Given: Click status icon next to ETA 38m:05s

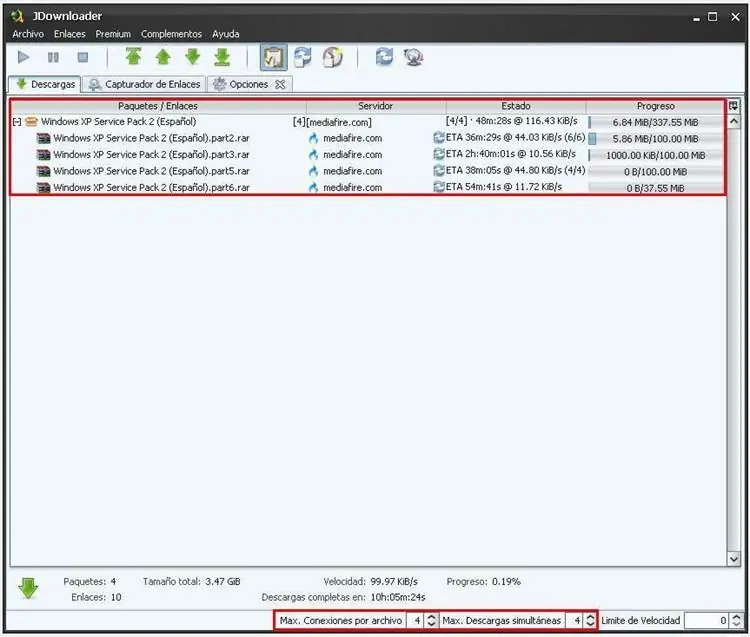Looking at the screenshot, I should pyautogui.click(x=439, y=170).
